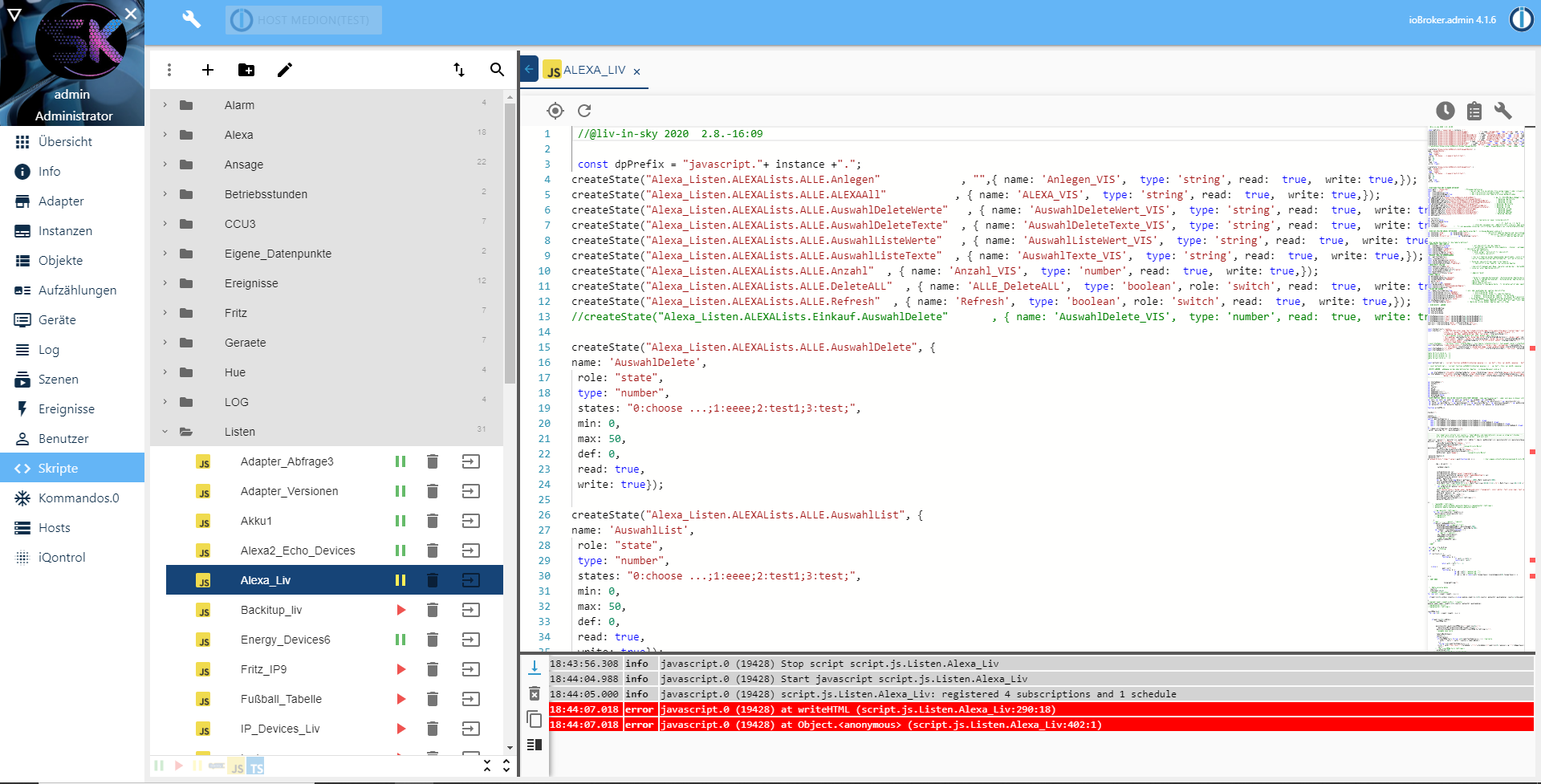Close the ALEXA_LIV tab

[636, 71]
